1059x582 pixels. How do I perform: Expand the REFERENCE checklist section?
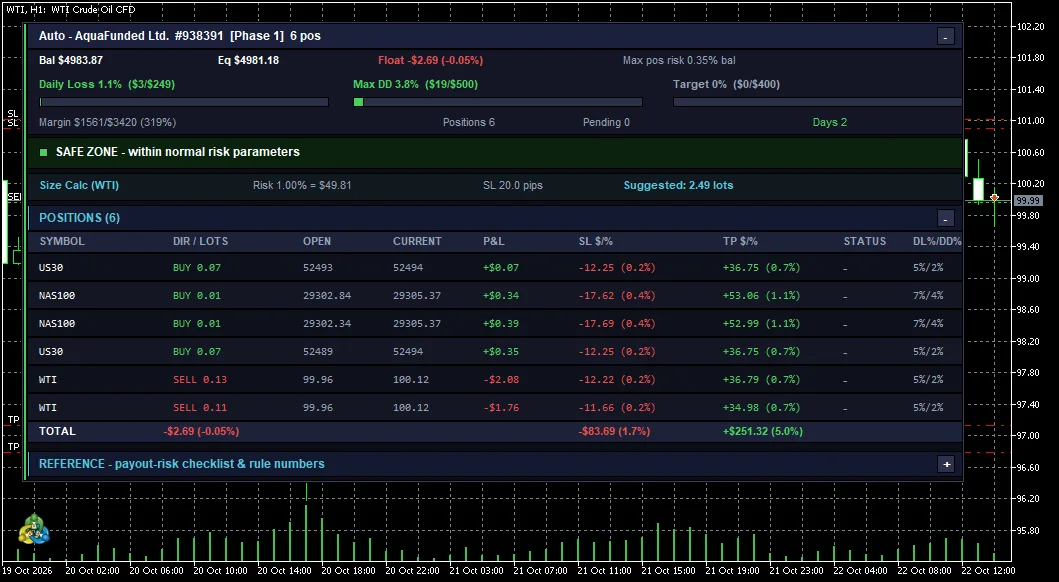(946, 464)
